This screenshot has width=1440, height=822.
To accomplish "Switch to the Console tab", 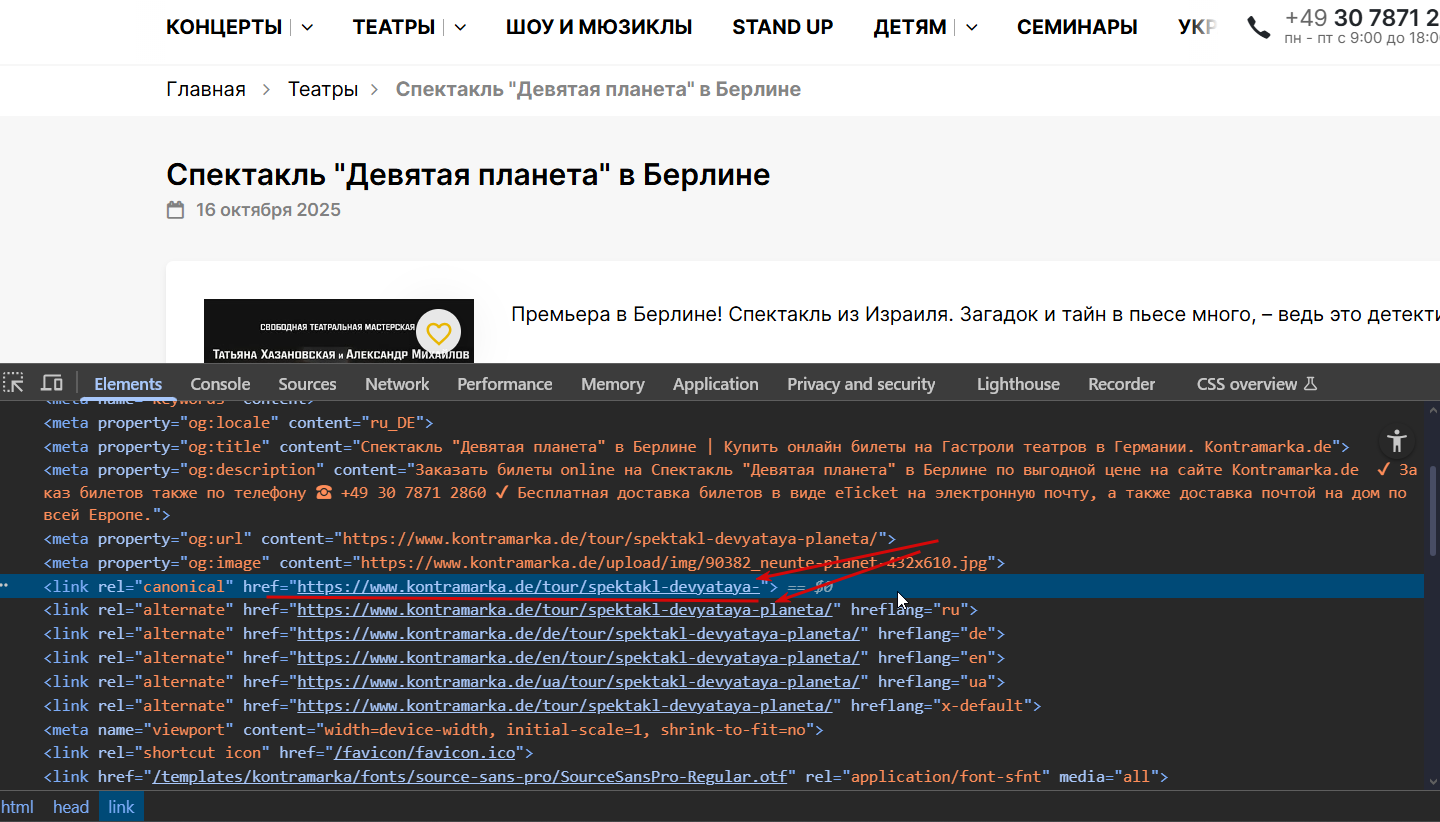I will pyautogui.click(x=220, y=384).
